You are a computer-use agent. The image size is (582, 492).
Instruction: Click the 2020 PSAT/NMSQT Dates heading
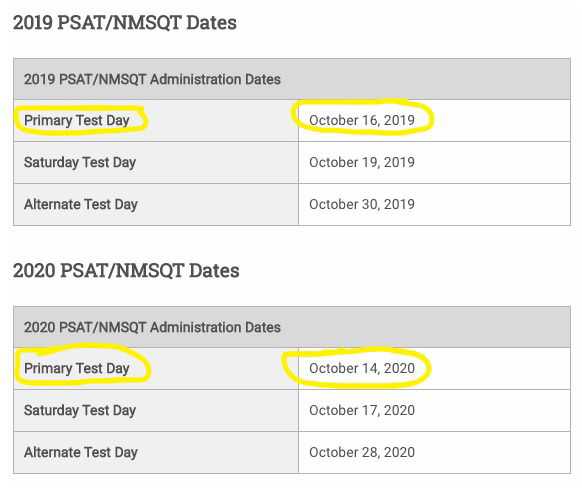[126, 270]
